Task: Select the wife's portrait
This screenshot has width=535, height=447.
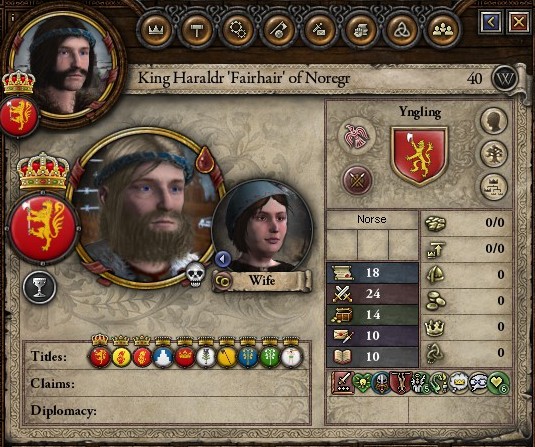Action: [262, 224]
